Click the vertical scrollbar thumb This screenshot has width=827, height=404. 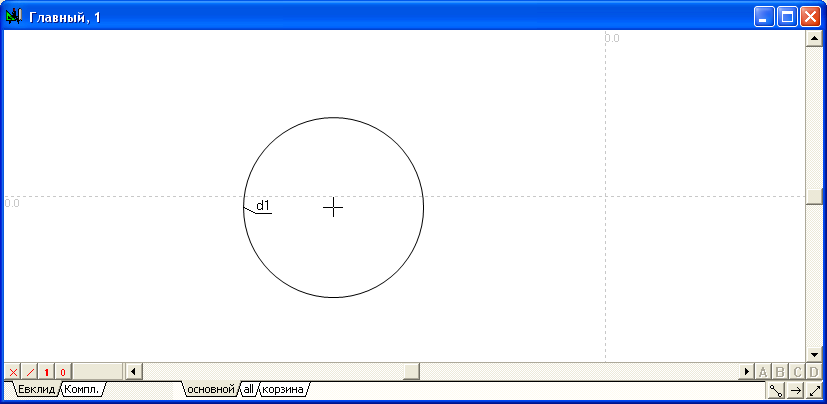pos(814,197)
